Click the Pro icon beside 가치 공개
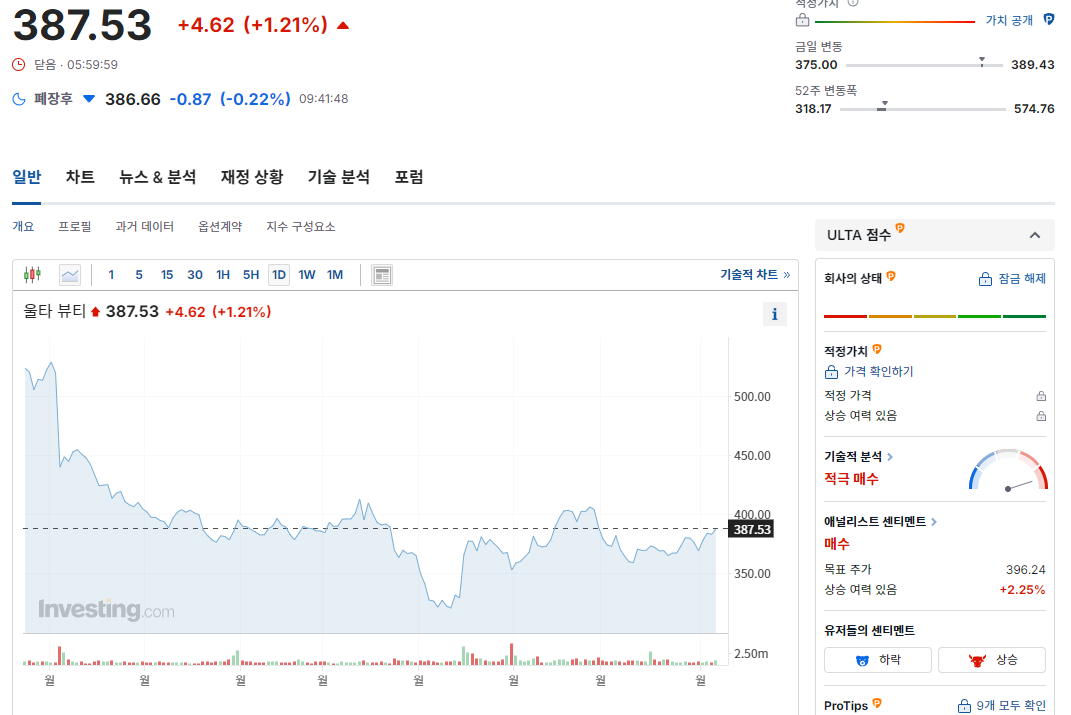1071x715 pixels. coord(1048,20)
